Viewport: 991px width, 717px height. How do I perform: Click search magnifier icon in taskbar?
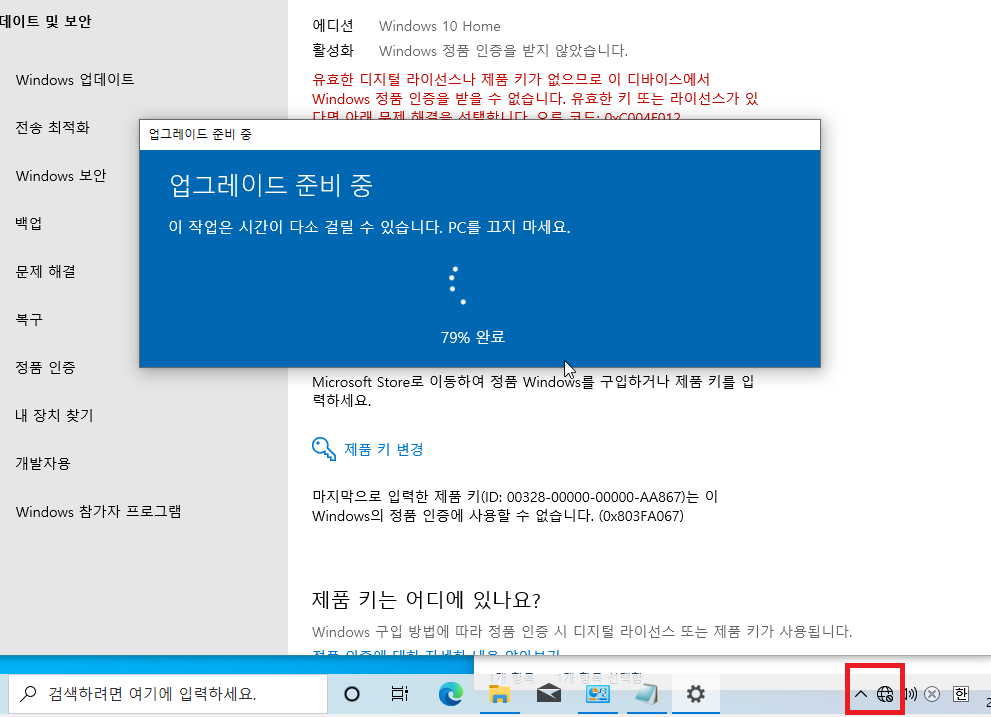pyautogui.click(x=28, y=694)
